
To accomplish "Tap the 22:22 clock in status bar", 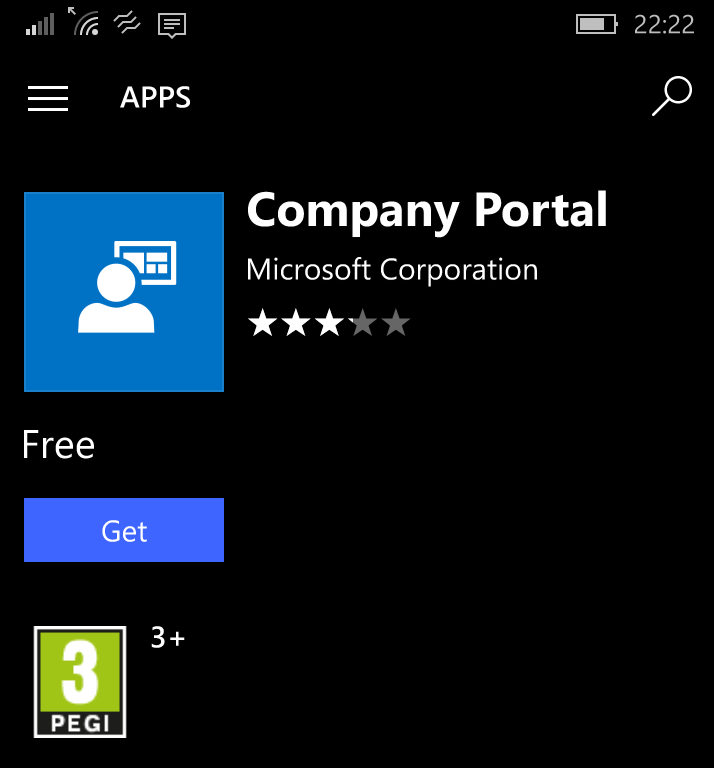I will click(664, 25).
